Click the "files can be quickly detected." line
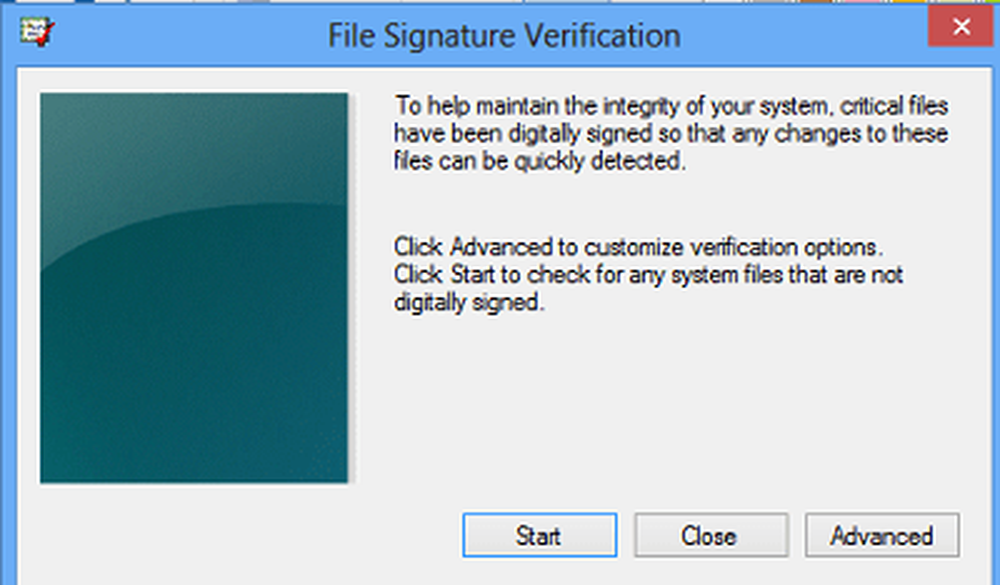 point(540,161)
